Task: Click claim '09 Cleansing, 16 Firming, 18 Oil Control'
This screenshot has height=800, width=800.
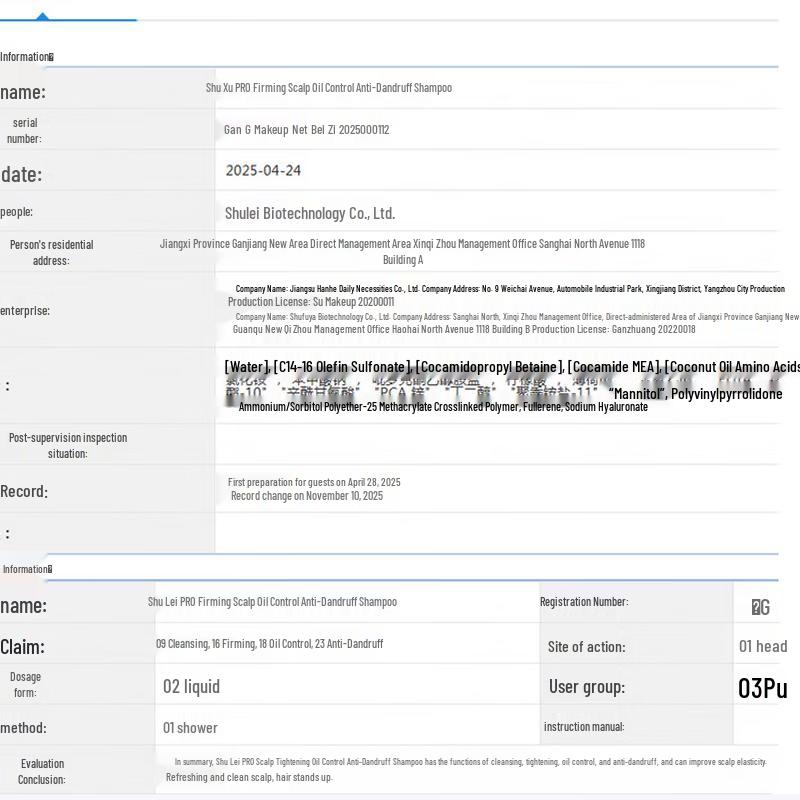Action: [x=269, y=644]
